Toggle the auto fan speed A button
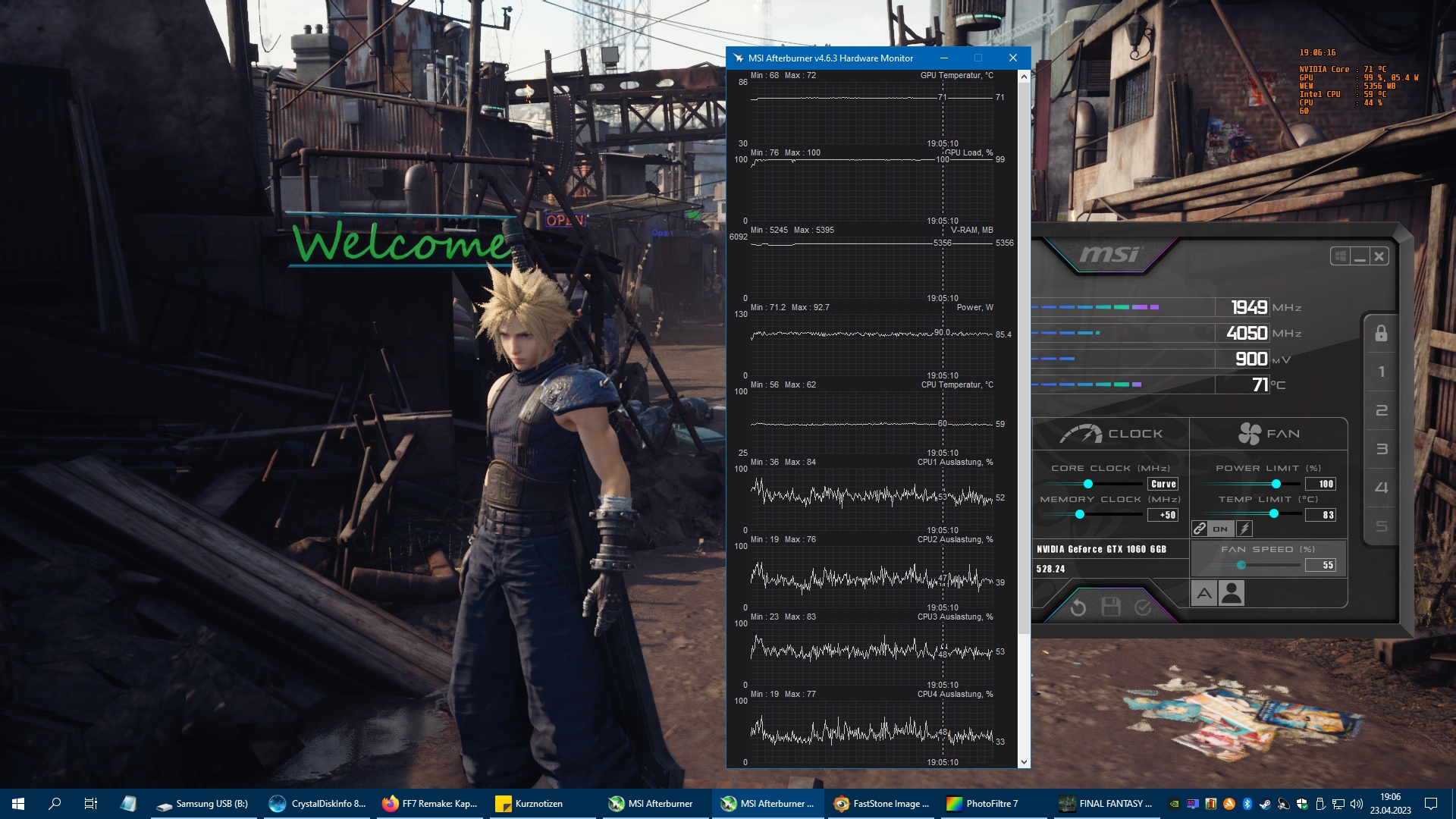1456x819 pixels. pyautogui.click(x=1204, y=593)
